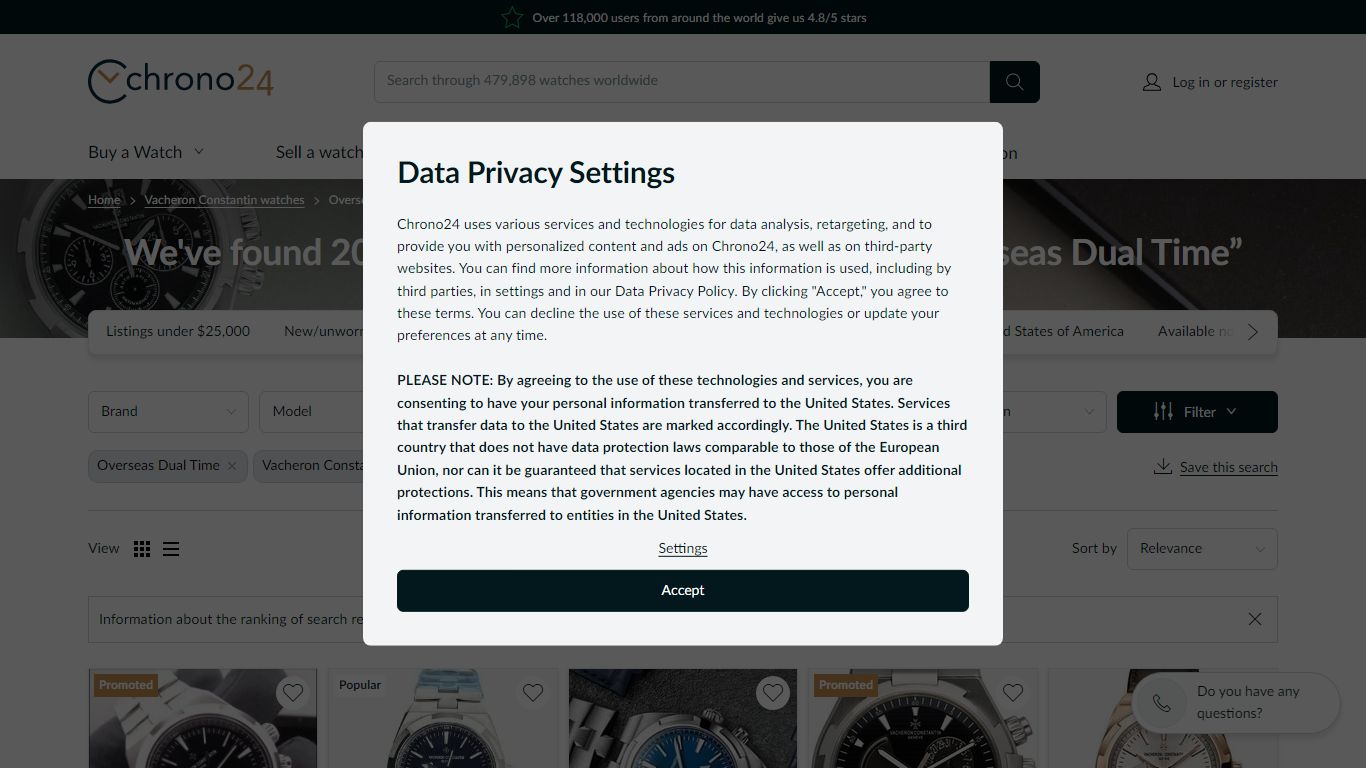Viewport: 1366px width, 768px height.
Task: Click the Save this search link
Action: pyautogui.click(x=1228, y=467)
